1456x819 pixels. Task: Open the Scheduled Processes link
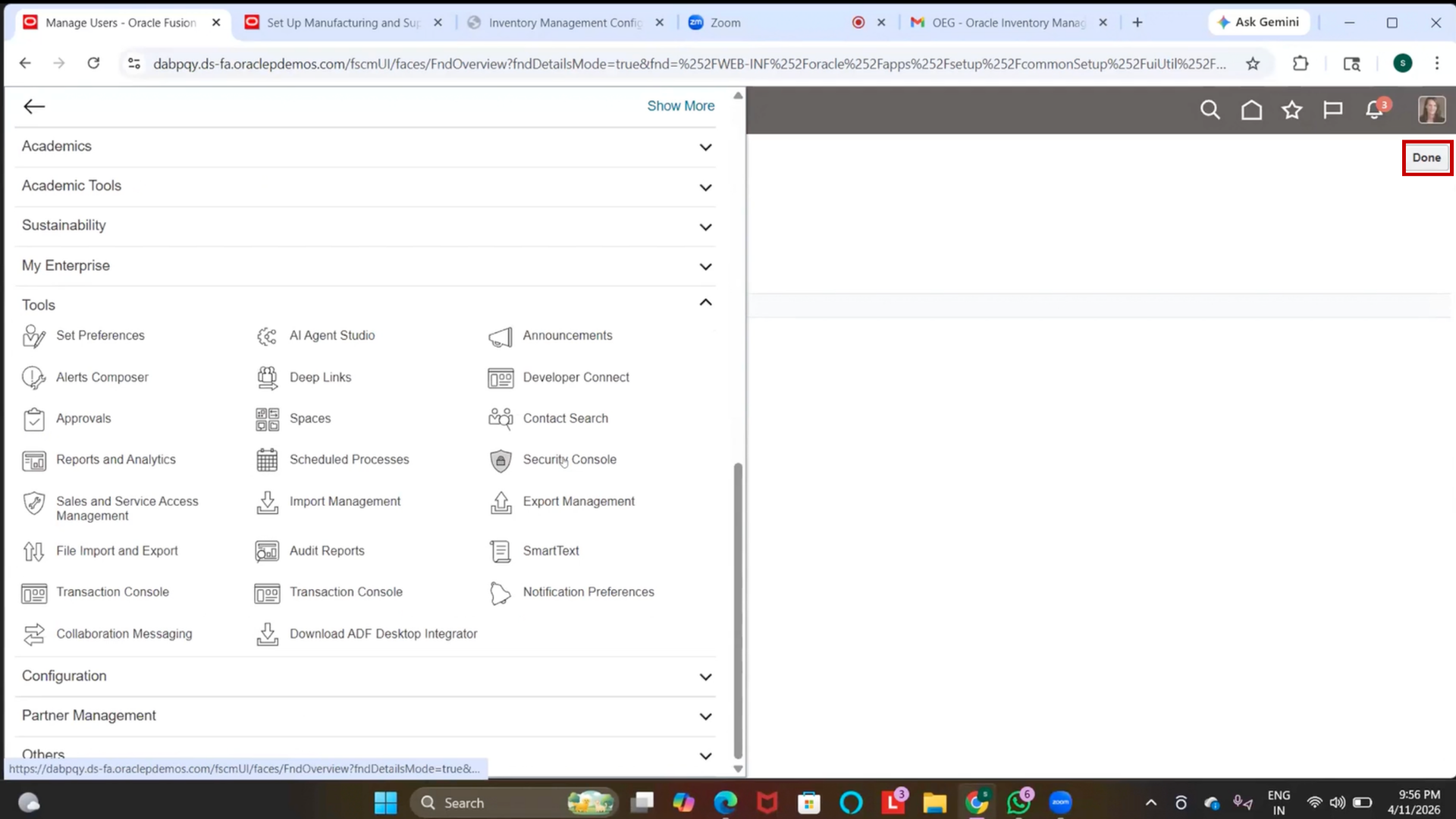[x=349, y=460]
